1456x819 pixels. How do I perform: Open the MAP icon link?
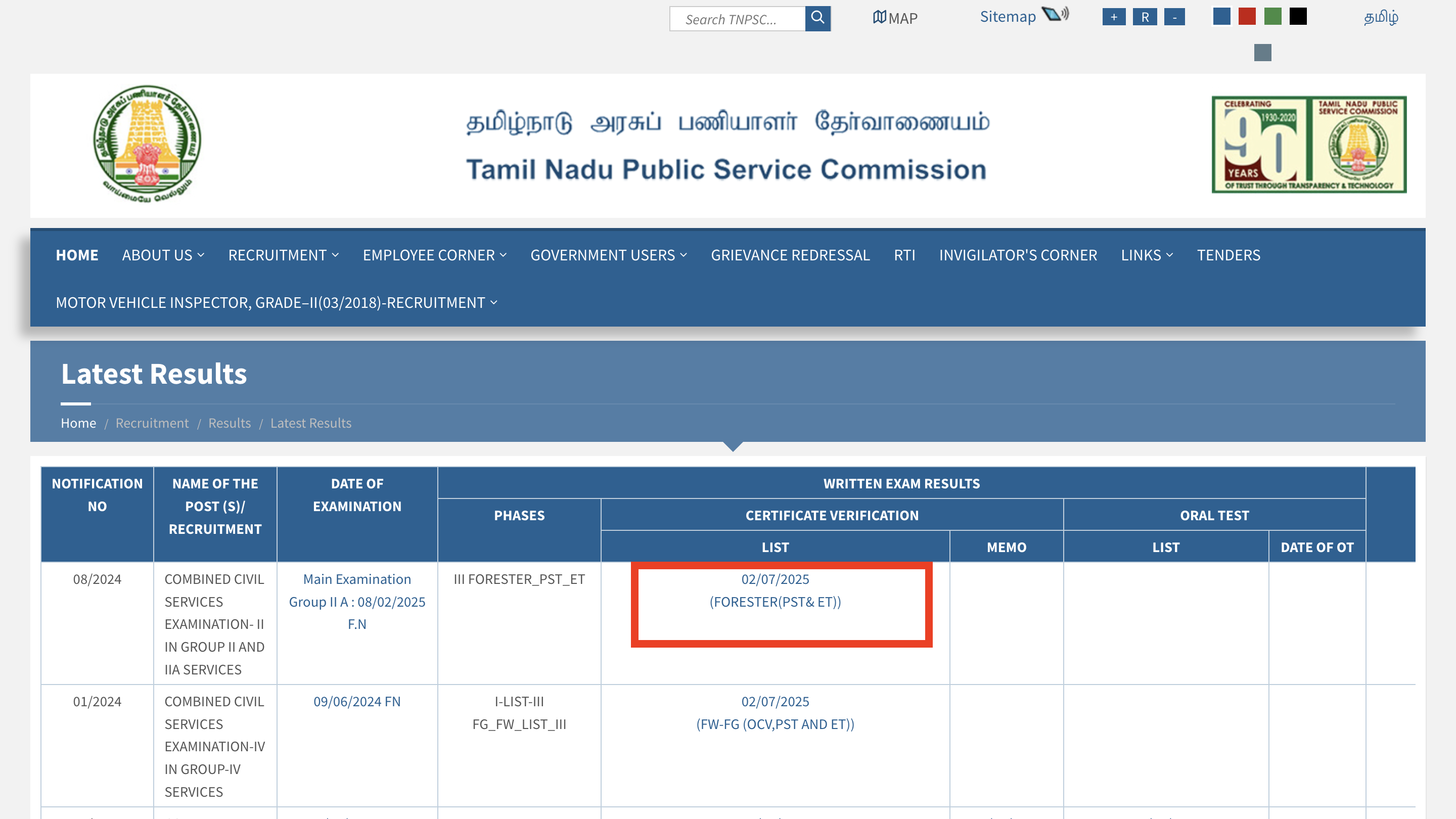pyautogui.click(x=895, y=18)
